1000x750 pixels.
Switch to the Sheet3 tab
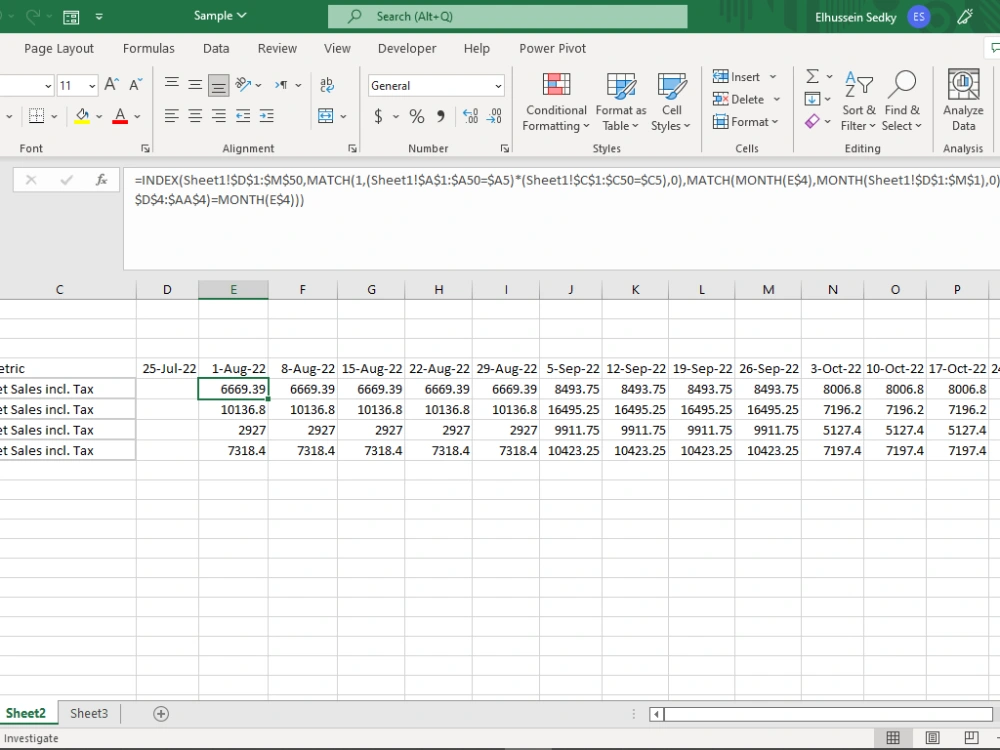click(x=88, y=713)
